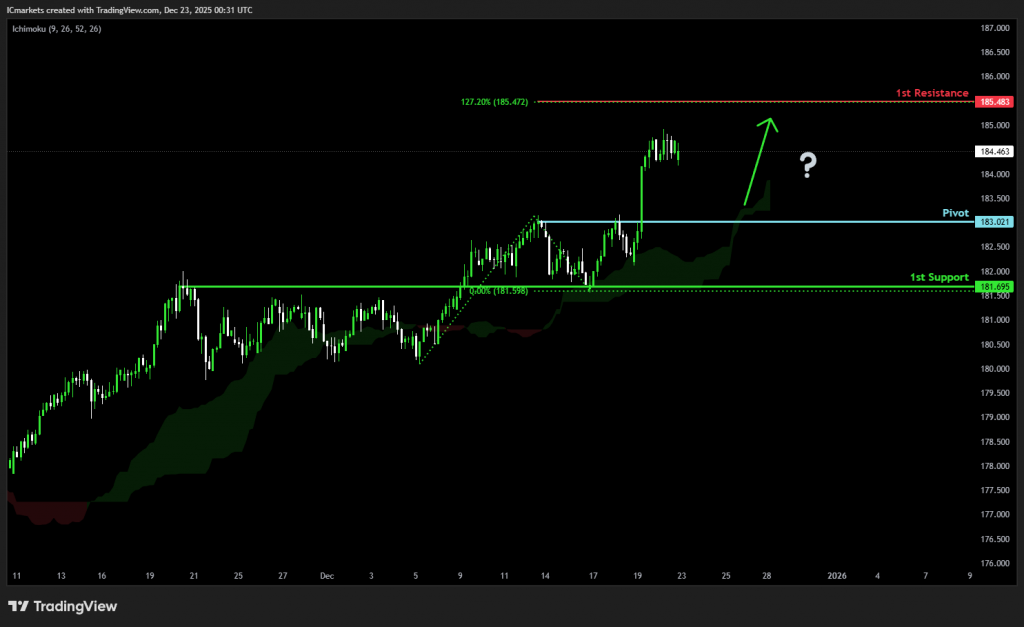1024x627 pixels.
Task: Click the white question mark symbol
Action: (x=807, y=166)
